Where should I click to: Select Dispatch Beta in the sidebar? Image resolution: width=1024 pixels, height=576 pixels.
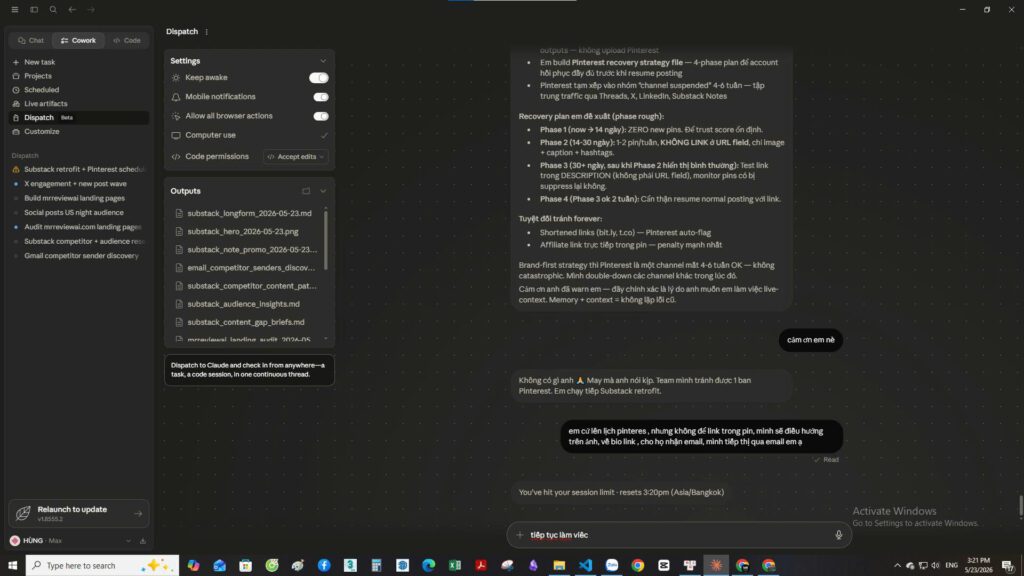point(78,118)
